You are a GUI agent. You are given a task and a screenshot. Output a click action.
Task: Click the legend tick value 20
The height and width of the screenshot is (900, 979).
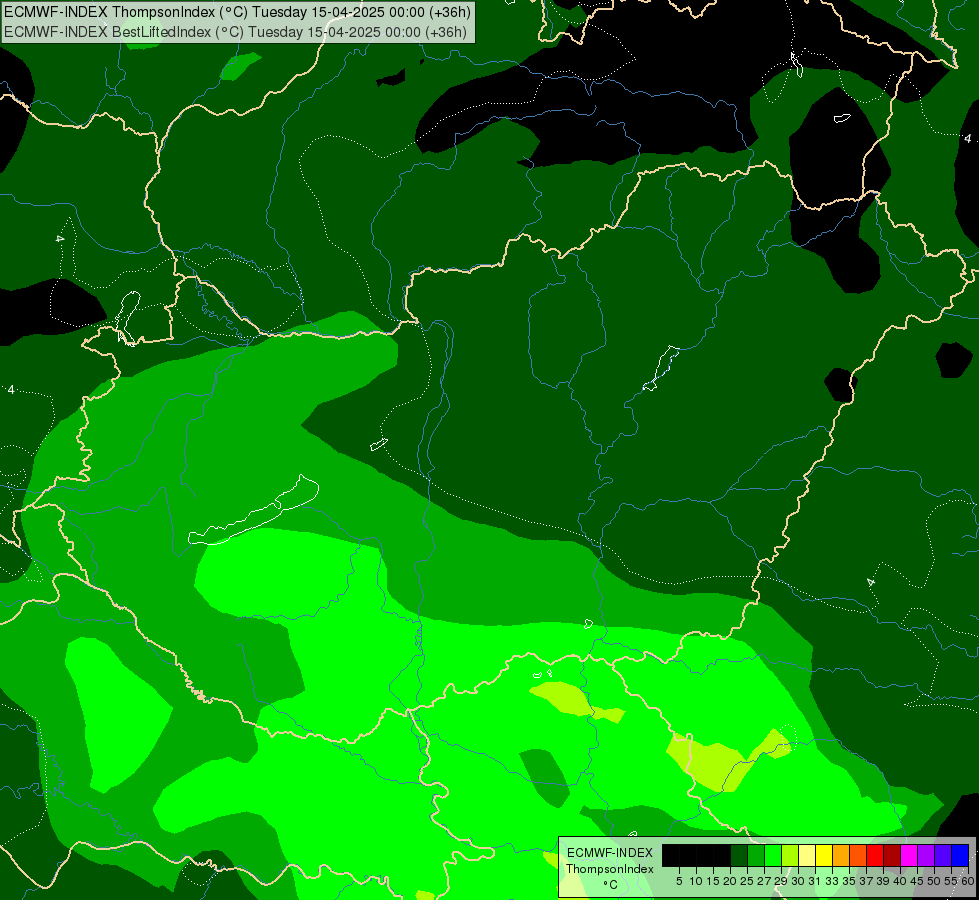point(731,881)
